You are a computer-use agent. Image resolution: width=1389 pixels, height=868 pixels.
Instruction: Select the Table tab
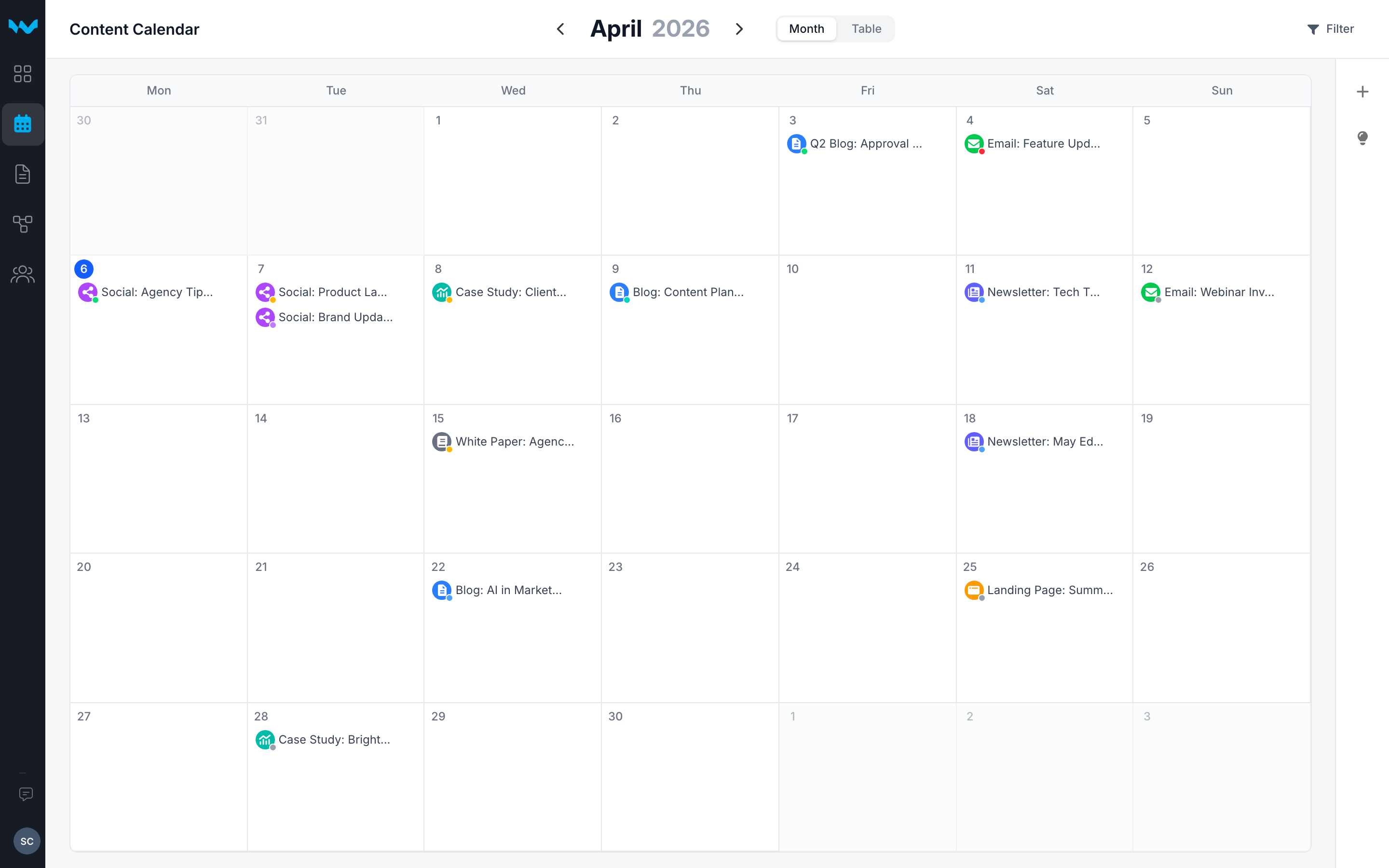pos(866,29)
